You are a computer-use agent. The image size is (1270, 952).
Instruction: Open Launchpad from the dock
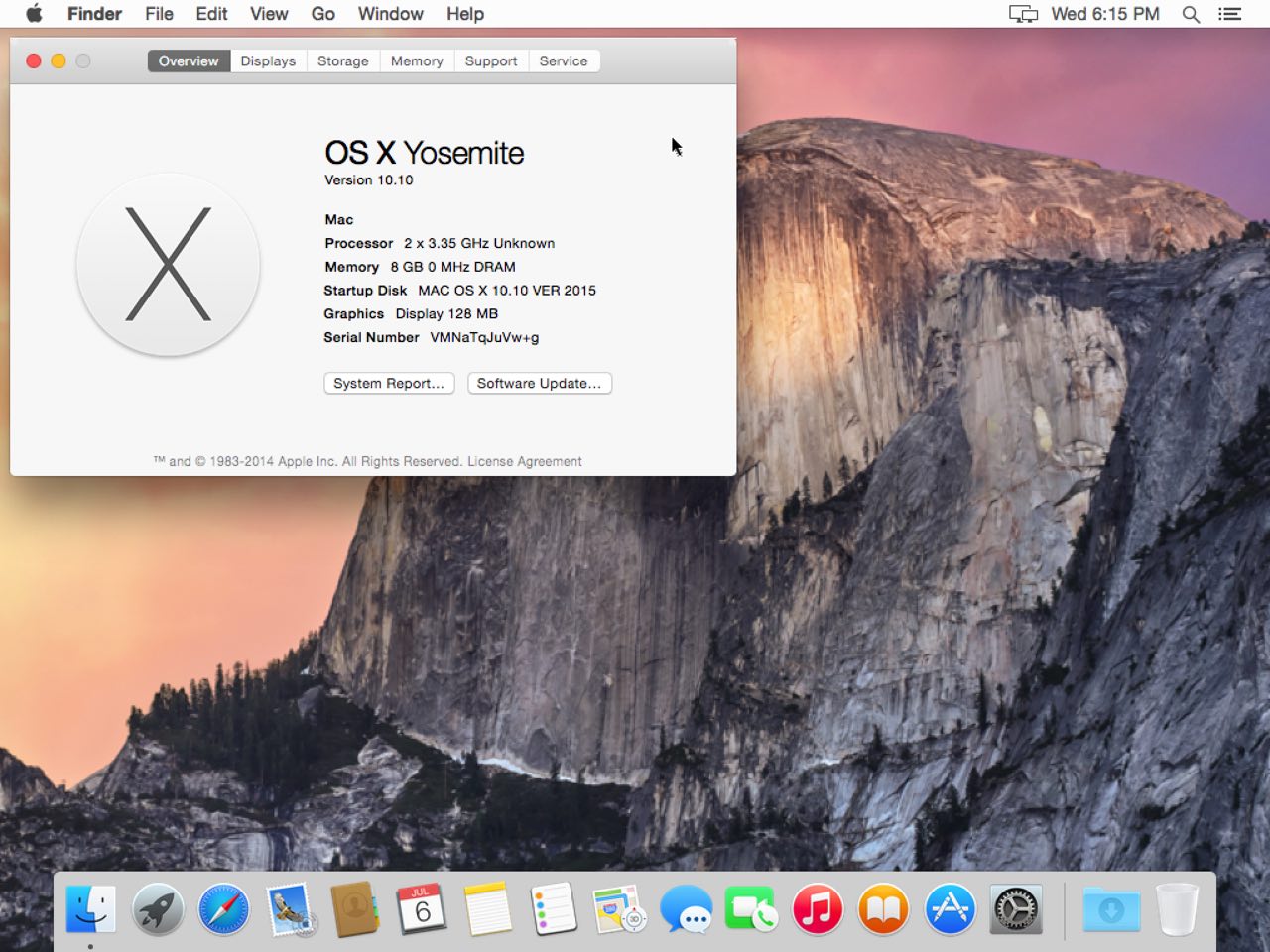tap(158, 909)
